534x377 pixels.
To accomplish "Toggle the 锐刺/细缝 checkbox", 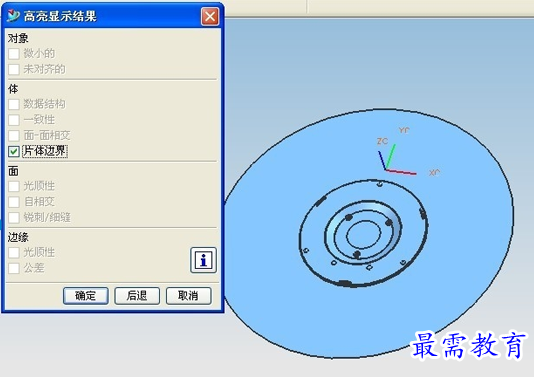I will [x=14, y=218].
